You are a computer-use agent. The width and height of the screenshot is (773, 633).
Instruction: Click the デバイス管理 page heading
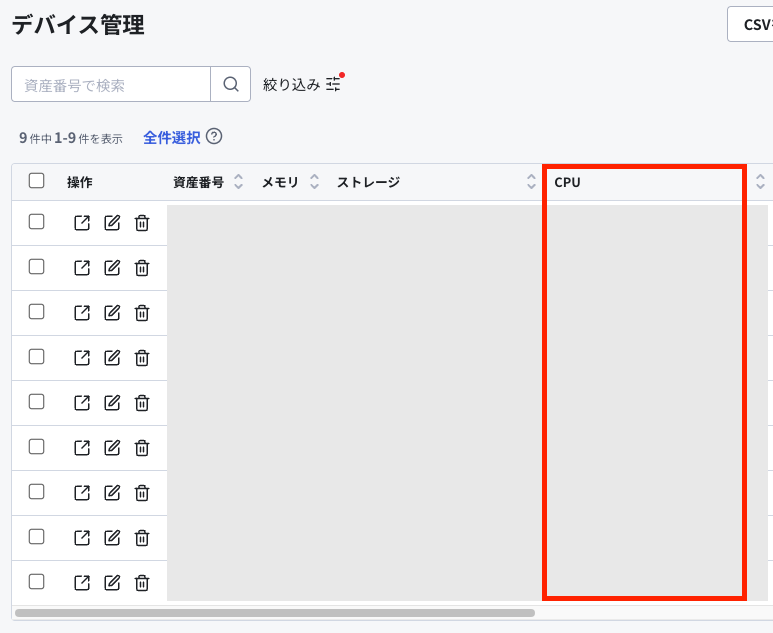(x=78, y=24)
